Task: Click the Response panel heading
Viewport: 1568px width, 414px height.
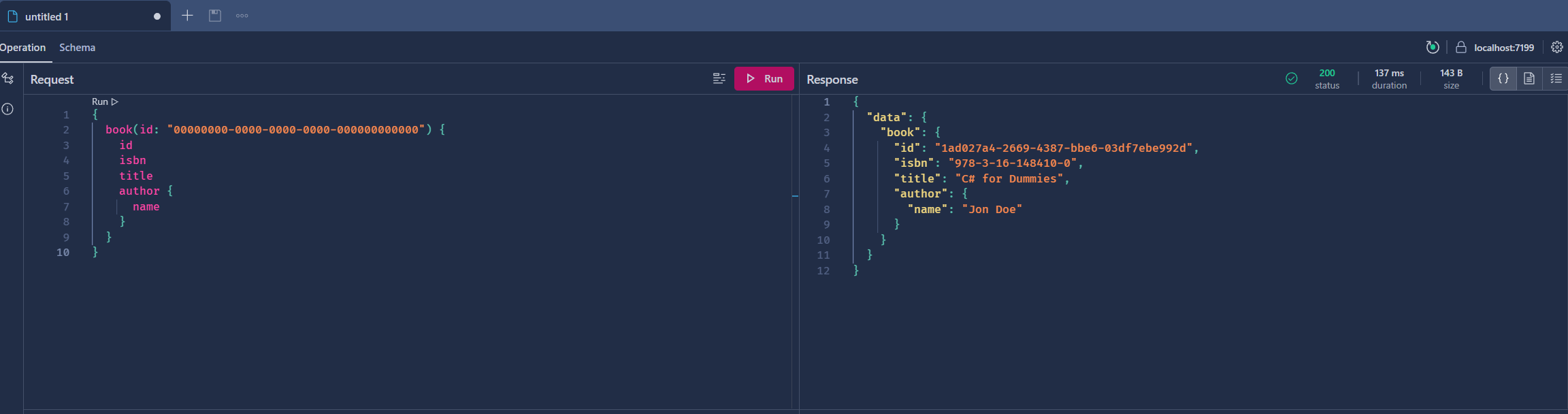Action: click(832, 80)
